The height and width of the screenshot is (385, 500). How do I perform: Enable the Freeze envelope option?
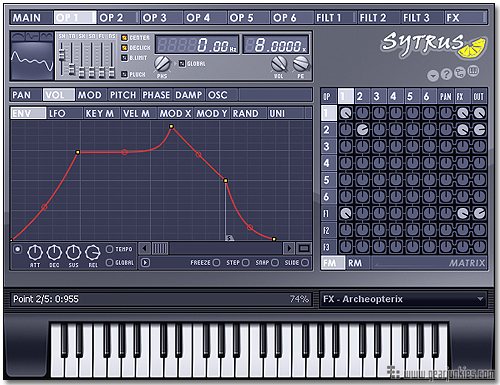[x=216, y=263]
